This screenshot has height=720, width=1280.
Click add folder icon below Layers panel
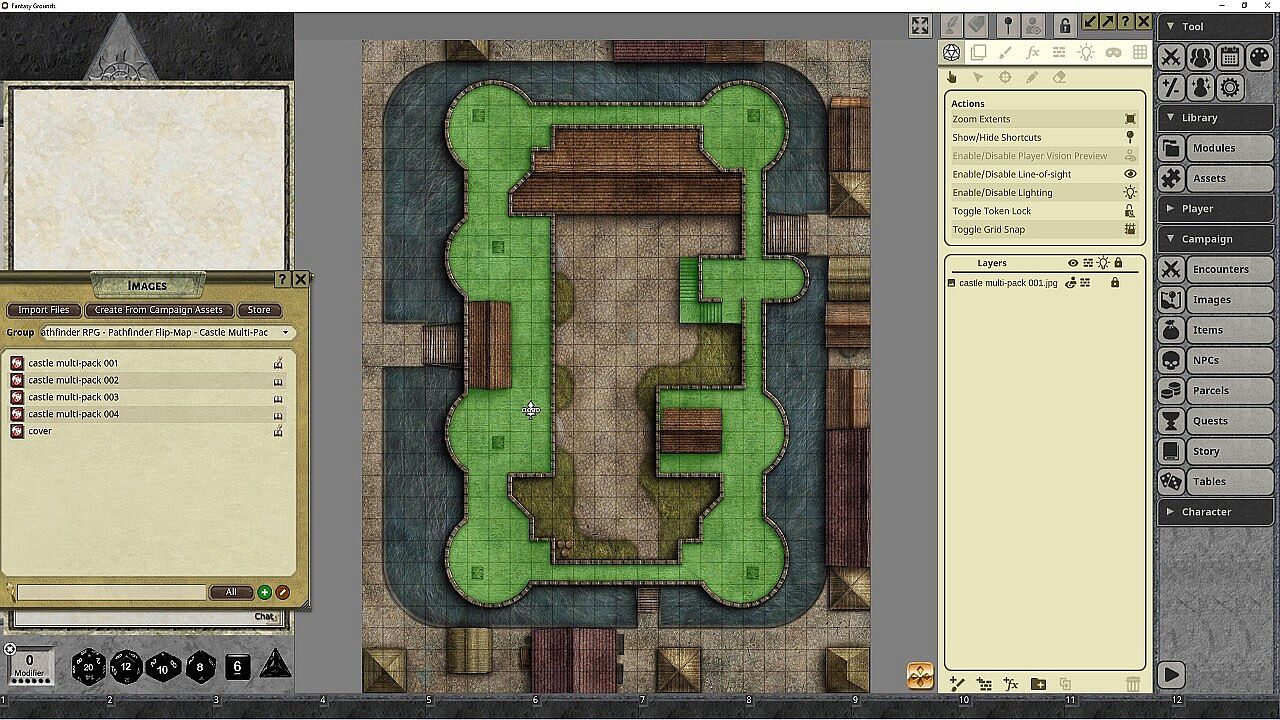point(1038,684)
